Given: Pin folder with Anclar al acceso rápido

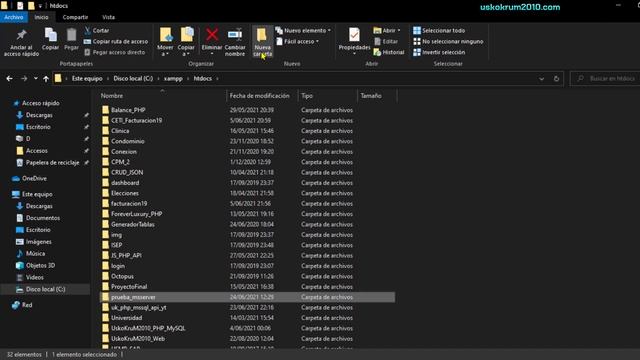Looking at the screenshot, I should pyautogui.click(x=21, y=42).
